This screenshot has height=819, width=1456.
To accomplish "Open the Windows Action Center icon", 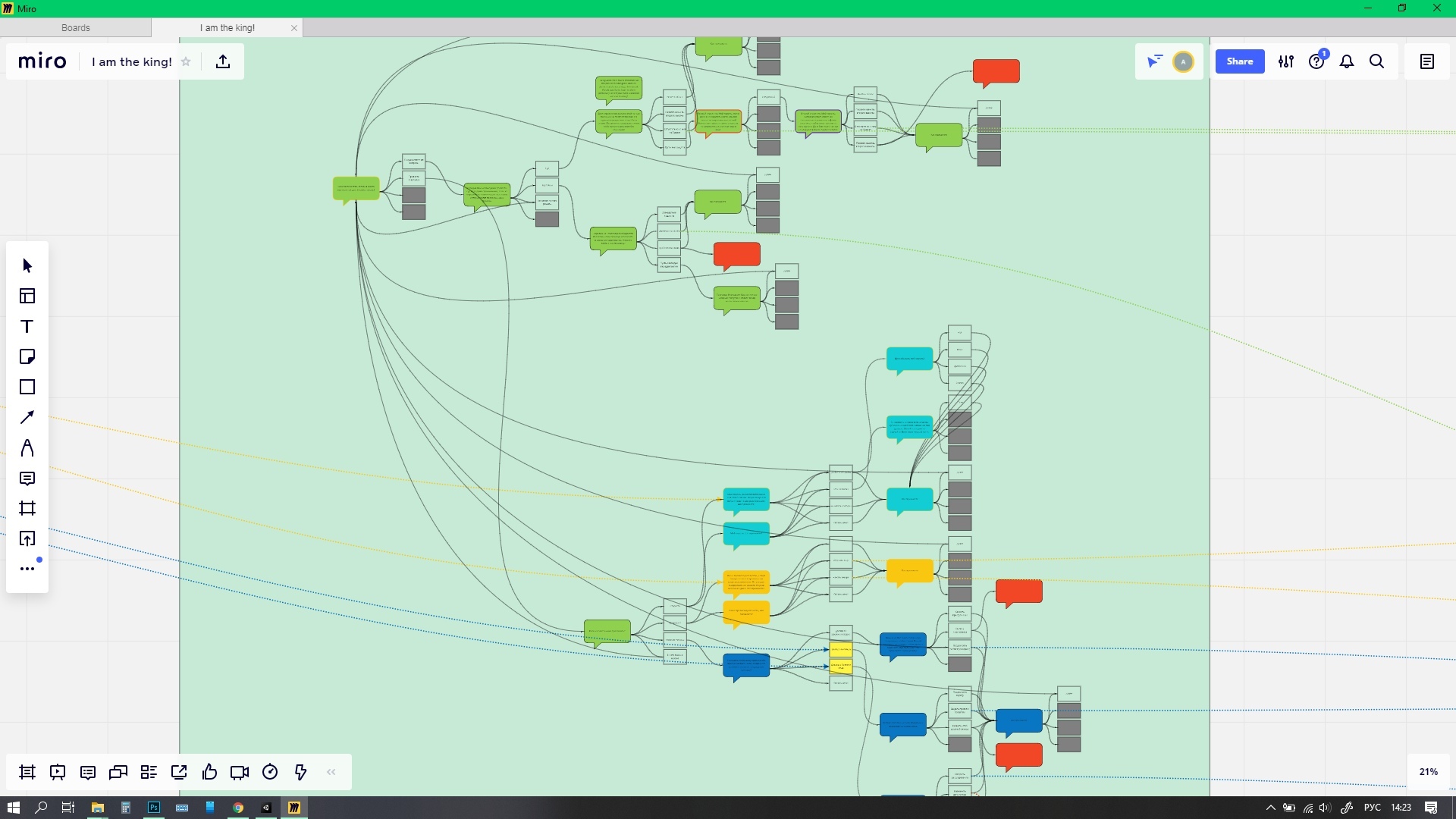I will (1431, 808).
